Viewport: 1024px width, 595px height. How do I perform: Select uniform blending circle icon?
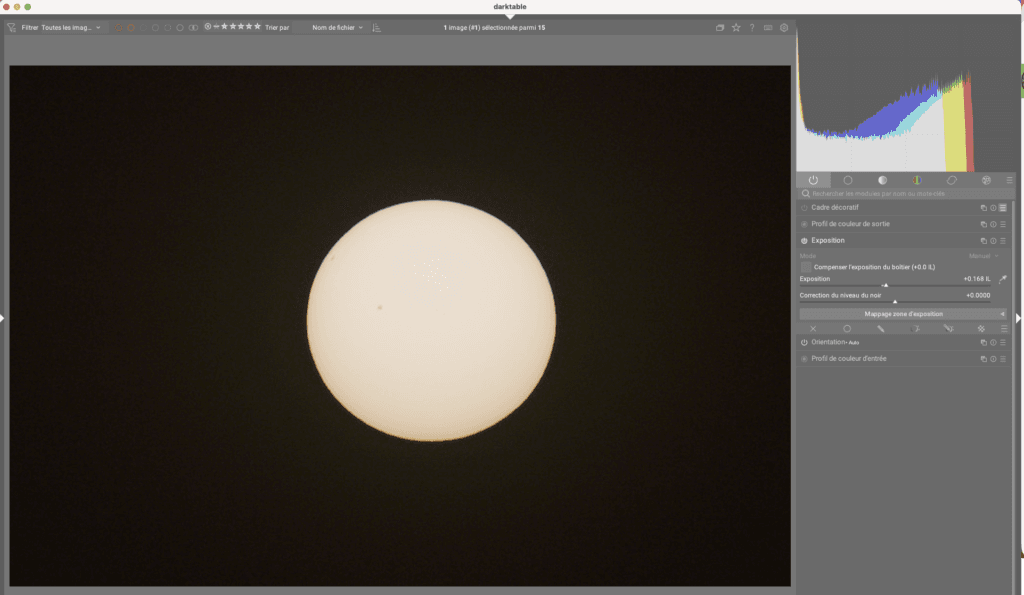(847, 329)
